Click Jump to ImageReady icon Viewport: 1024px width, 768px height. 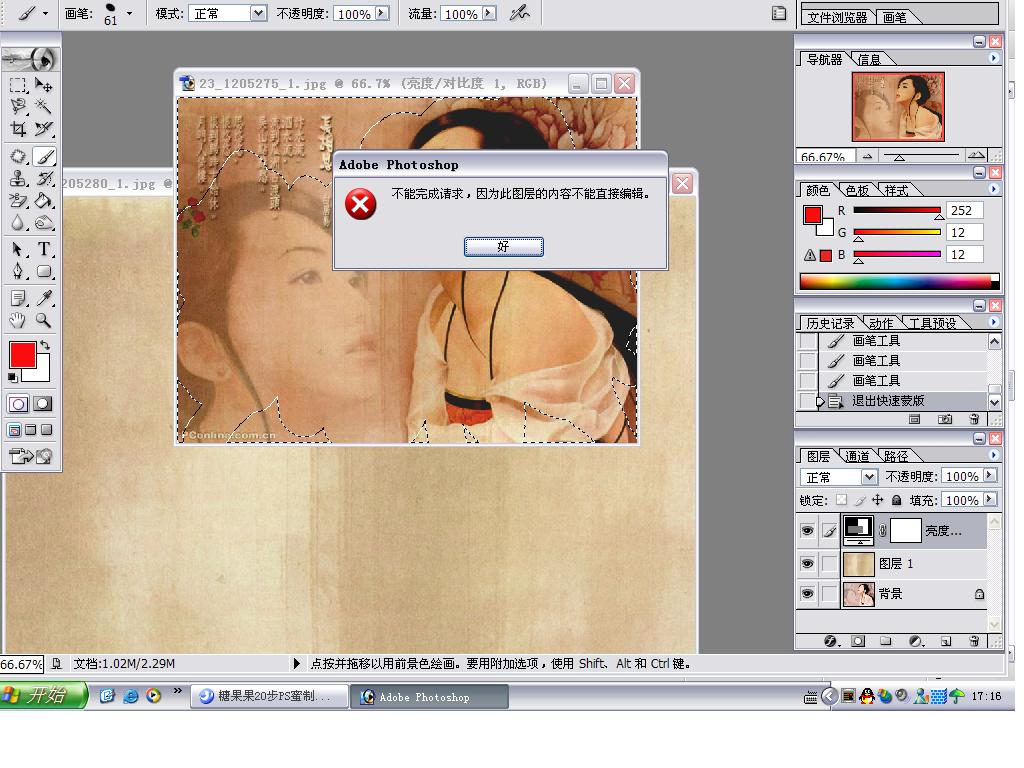click(x=31, y=456)
